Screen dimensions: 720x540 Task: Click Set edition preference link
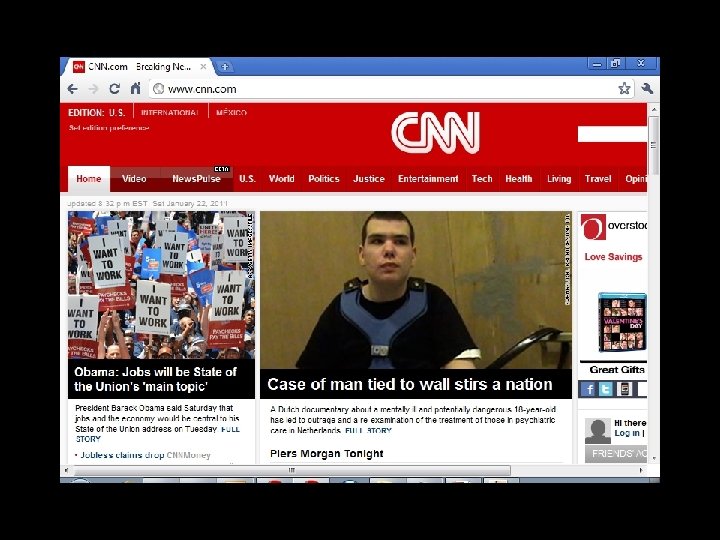(x=109, y=128)
